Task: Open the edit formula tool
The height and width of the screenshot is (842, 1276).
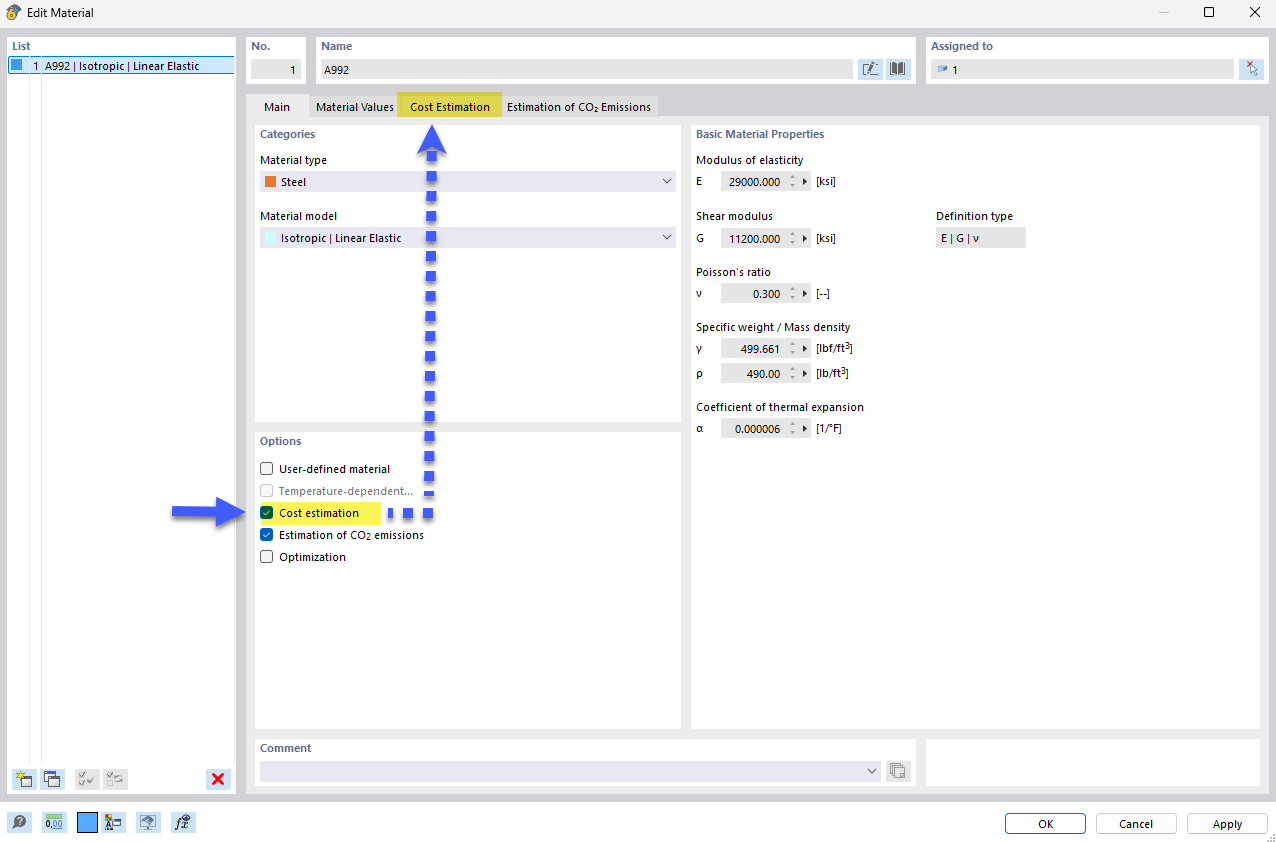Action: coord(183,822)
